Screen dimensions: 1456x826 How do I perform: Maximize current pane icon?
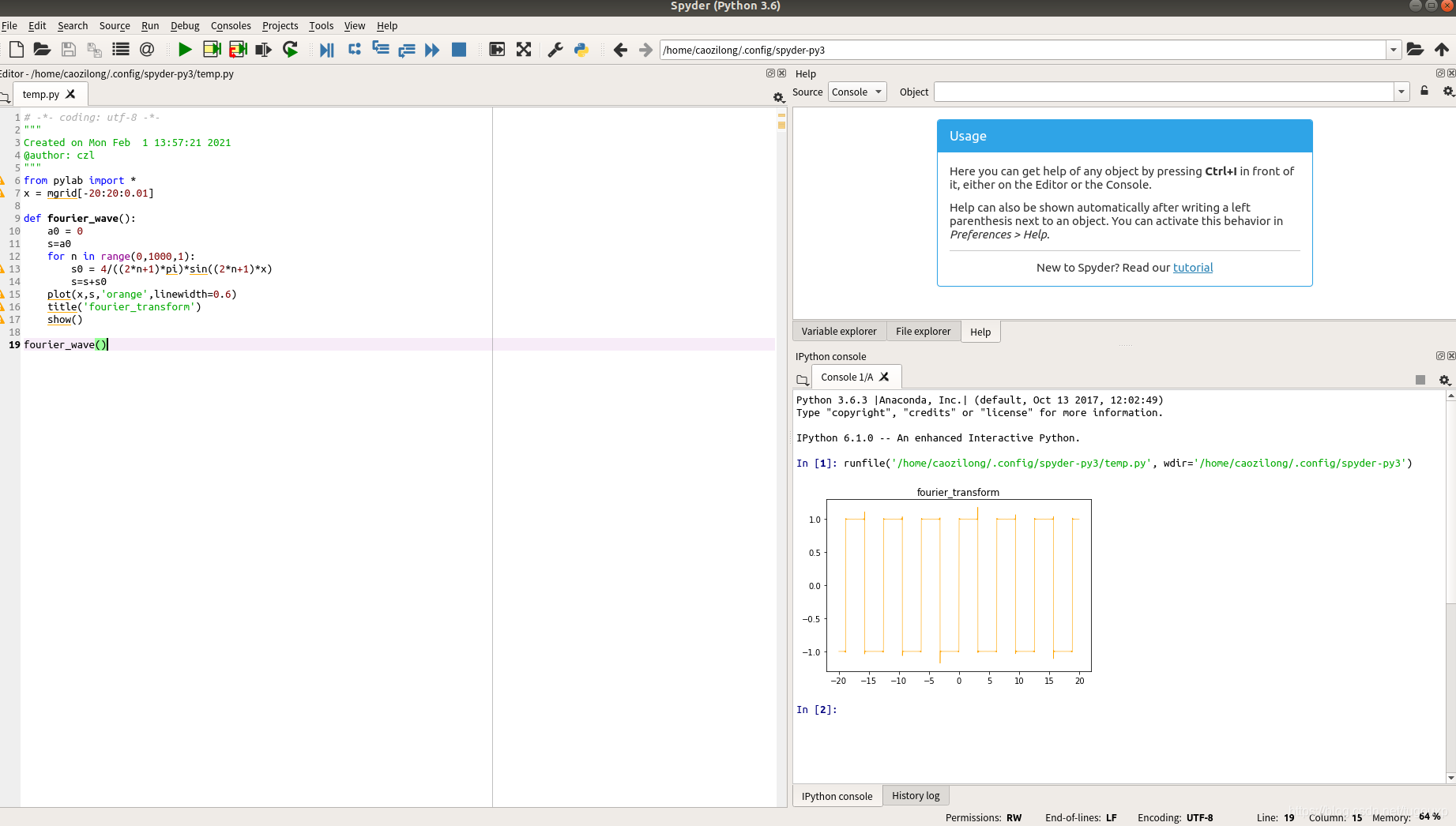point(497,50)
